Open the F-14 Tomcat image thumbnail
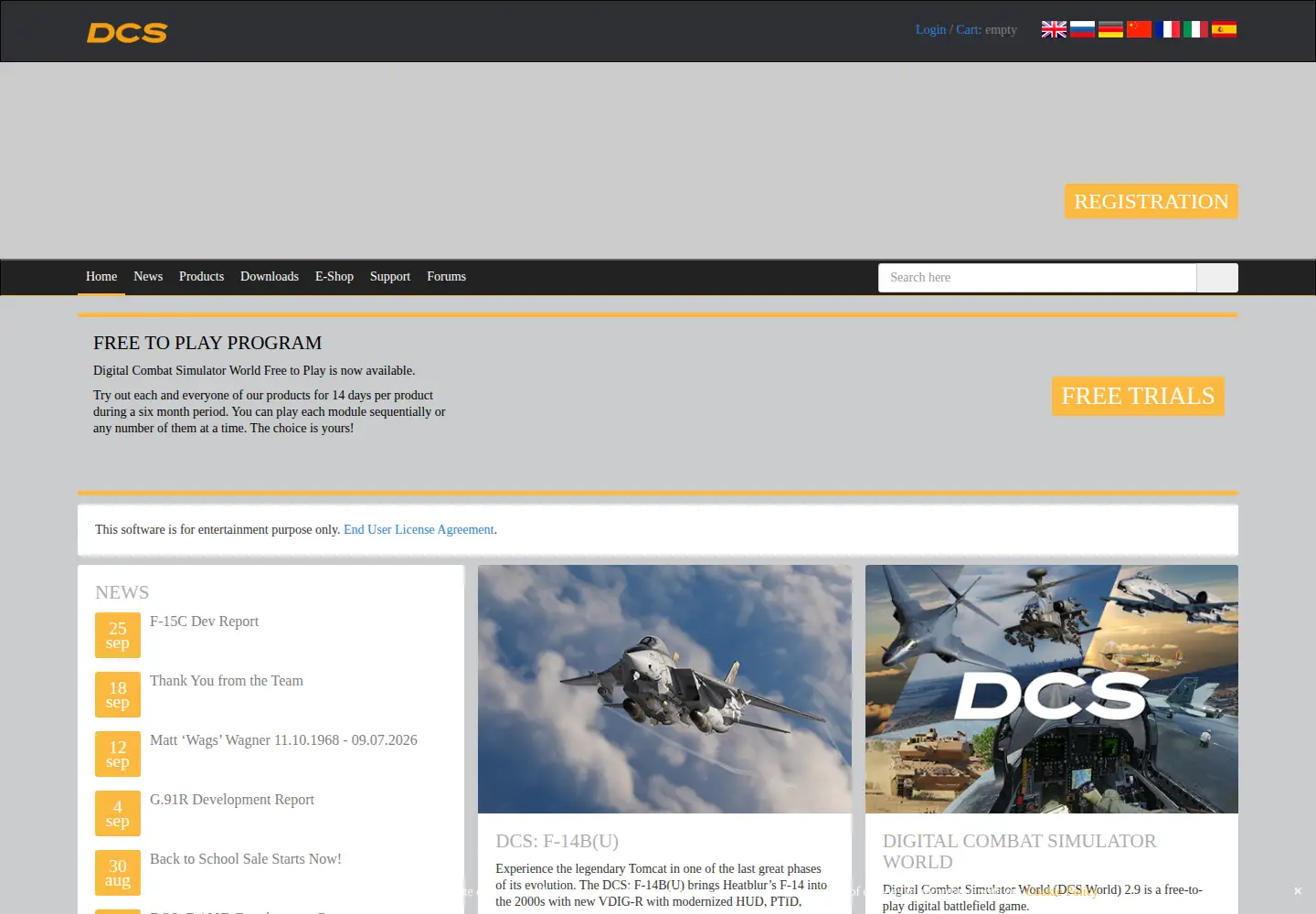 (x=664, y=689)
